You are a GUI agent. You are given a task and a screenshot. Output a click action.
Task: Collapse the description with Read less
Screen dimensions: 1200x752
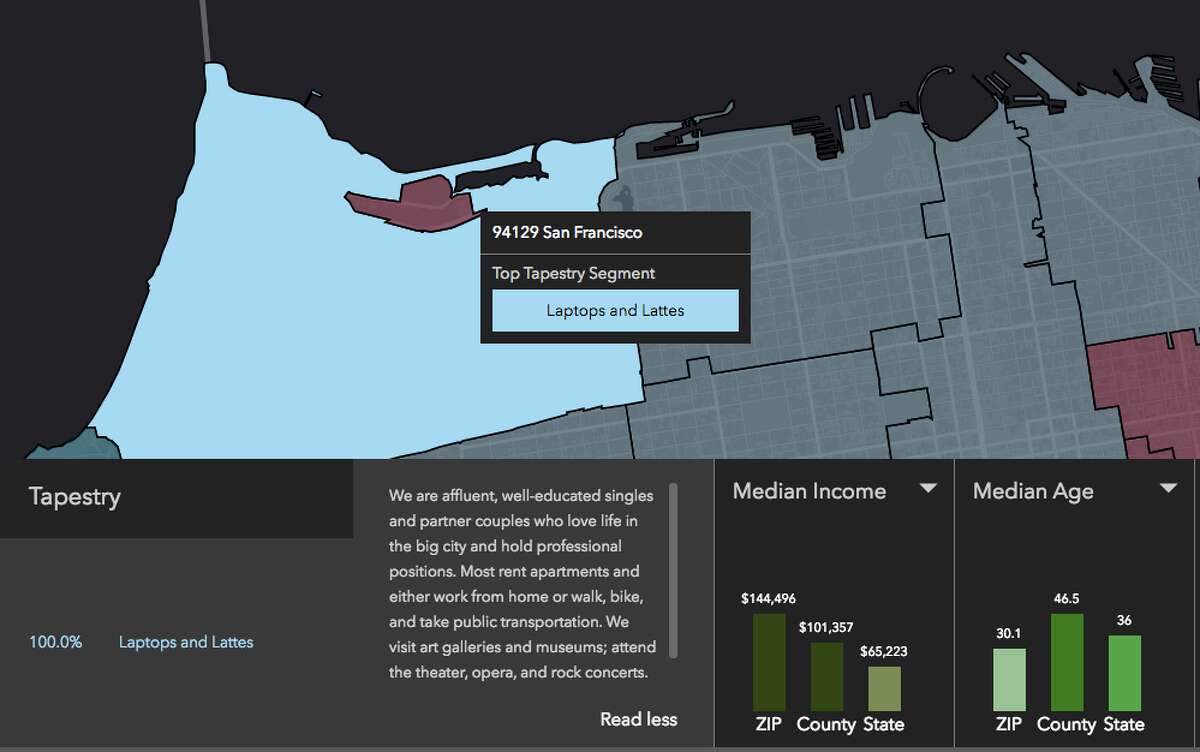(x=639, y=719)
